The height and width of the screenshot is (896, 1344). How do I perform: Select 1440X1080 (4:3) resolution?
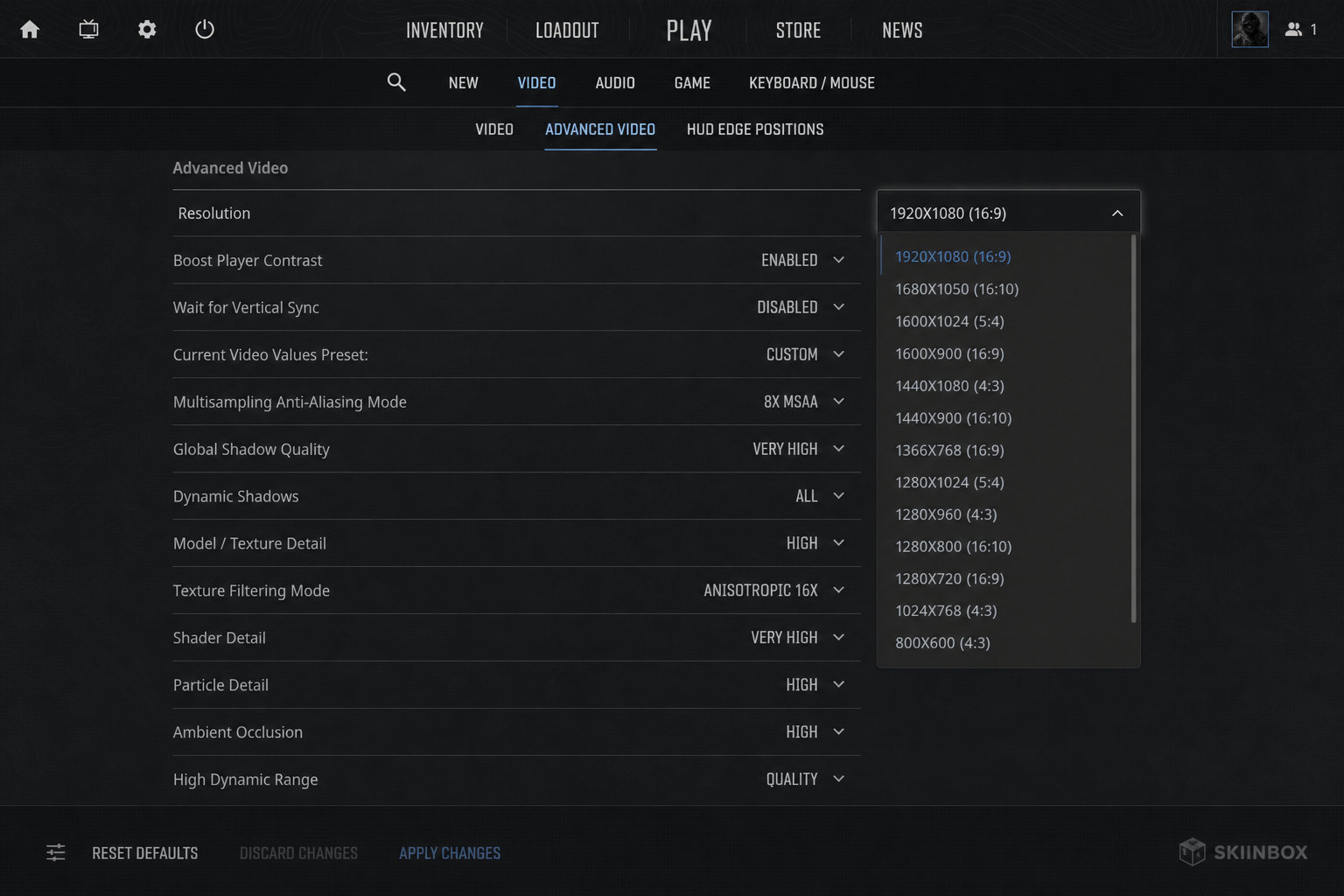pos(949,386)
